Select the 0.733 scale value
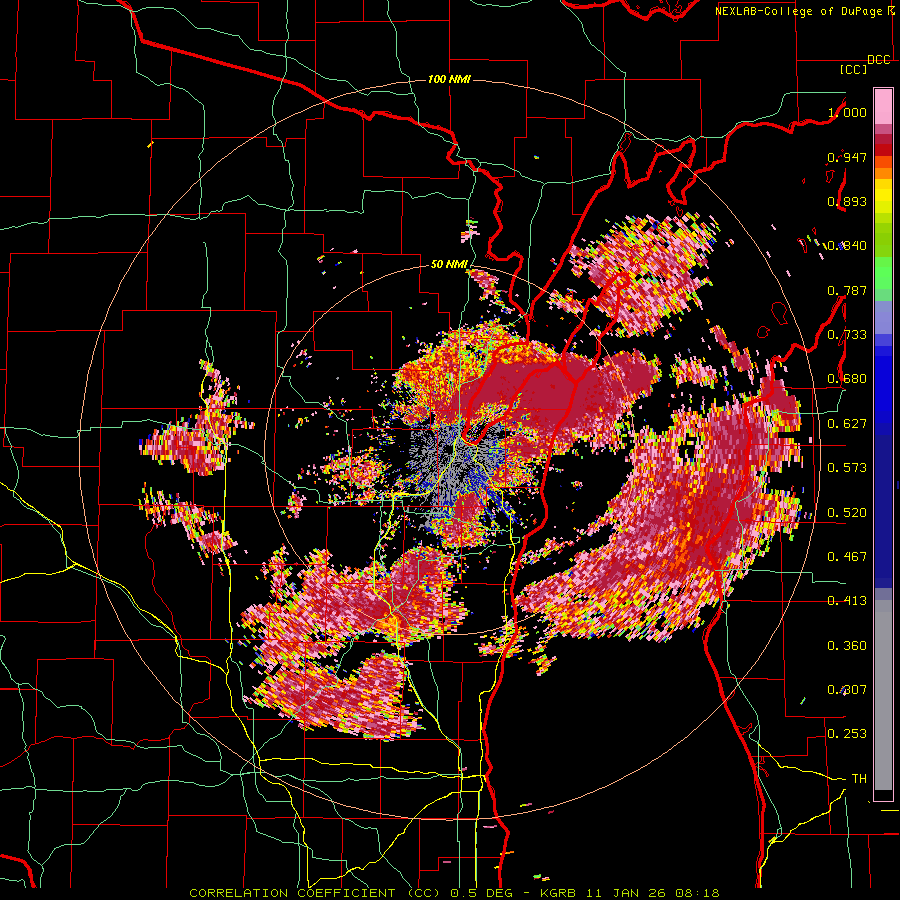Viewport: 900px width, 900px height. click(847, 335)
